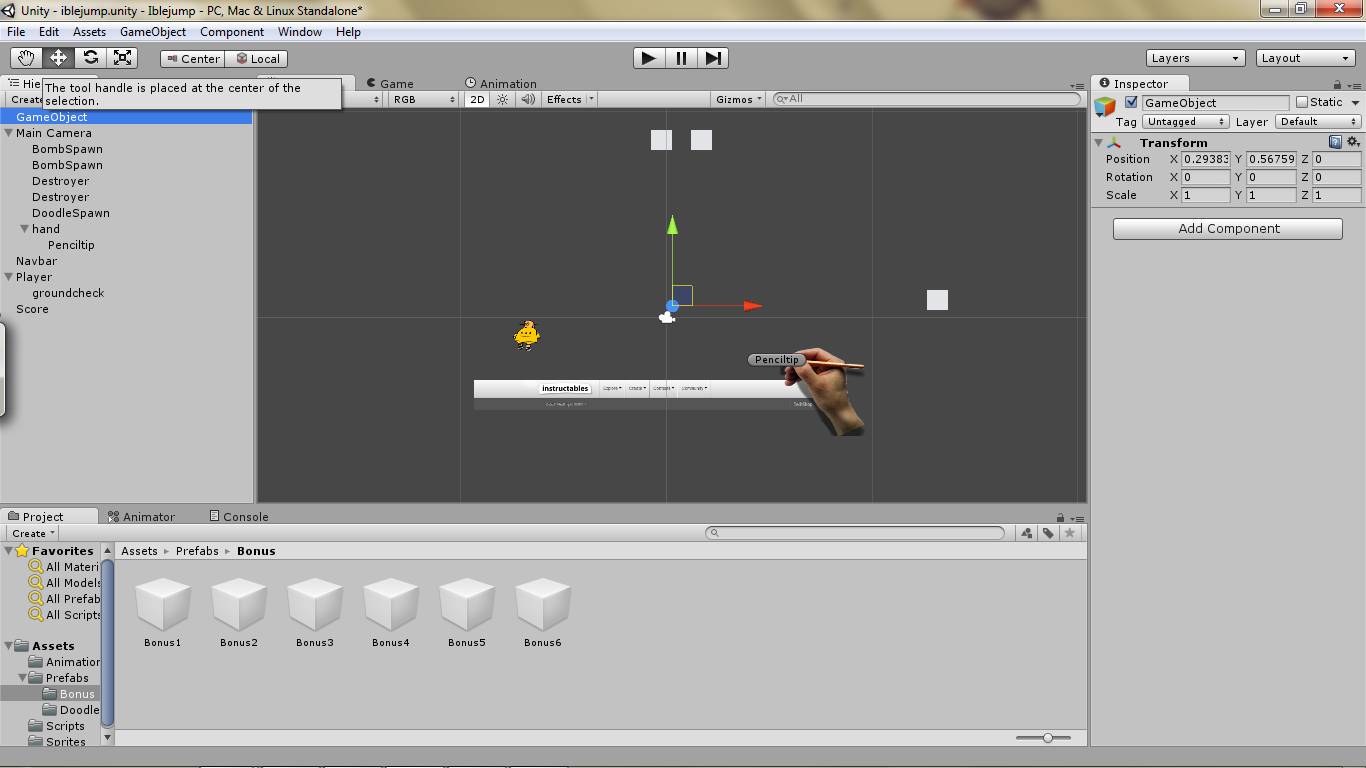Click the Position X field in Transform
This screenshot has width=1366, height=768.
1206,159
